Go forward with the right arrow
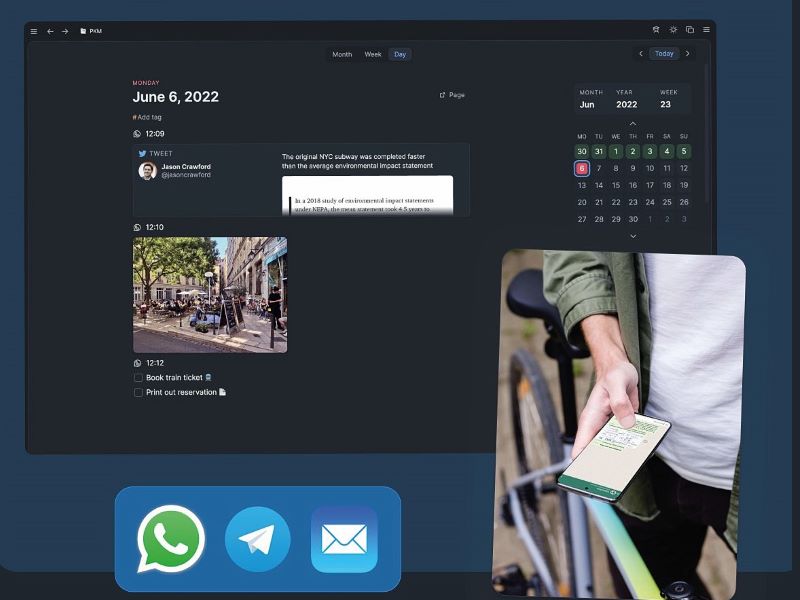Screen dimensions: 800x600 click(x=65, y=31)
